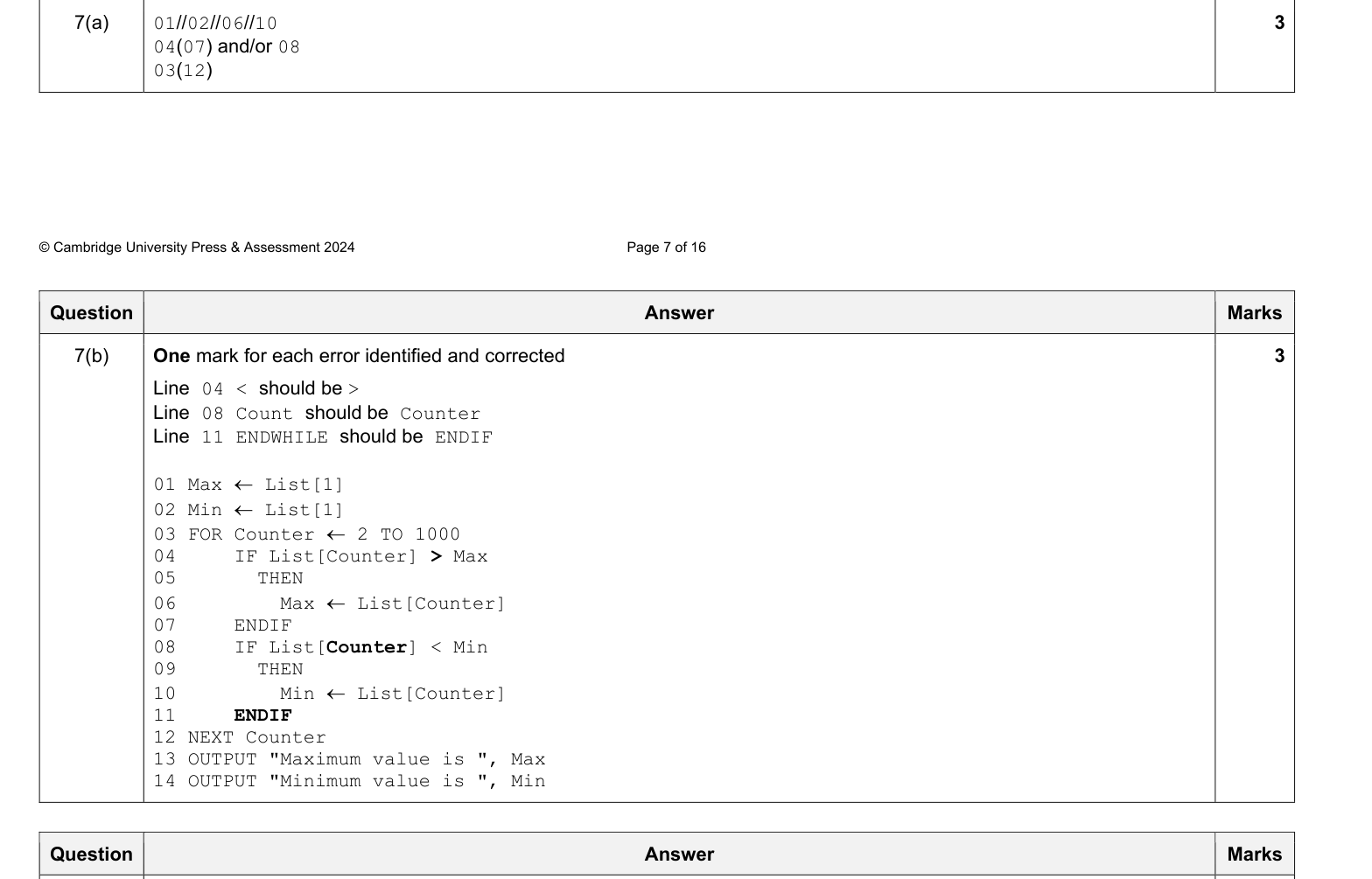Click the marks value '3' for 7(b)
The width and height of the screenshot is (1372, 879).
(x=1279, y=356)
